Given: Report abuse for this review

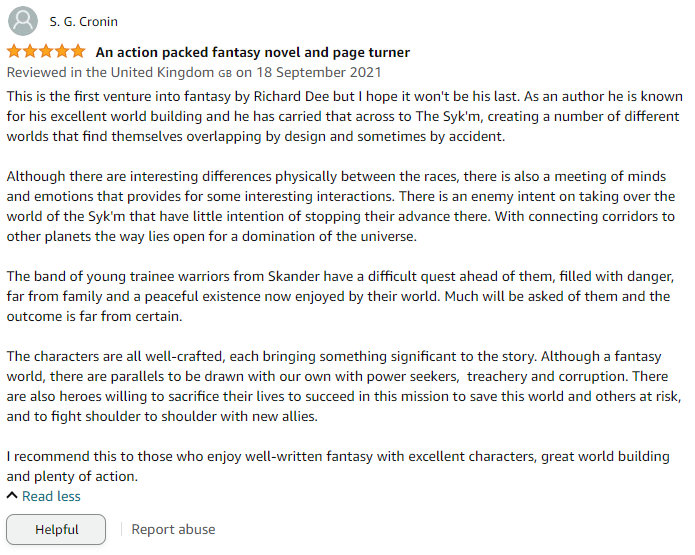Looking at the screenshot, I should coord(173,529).
